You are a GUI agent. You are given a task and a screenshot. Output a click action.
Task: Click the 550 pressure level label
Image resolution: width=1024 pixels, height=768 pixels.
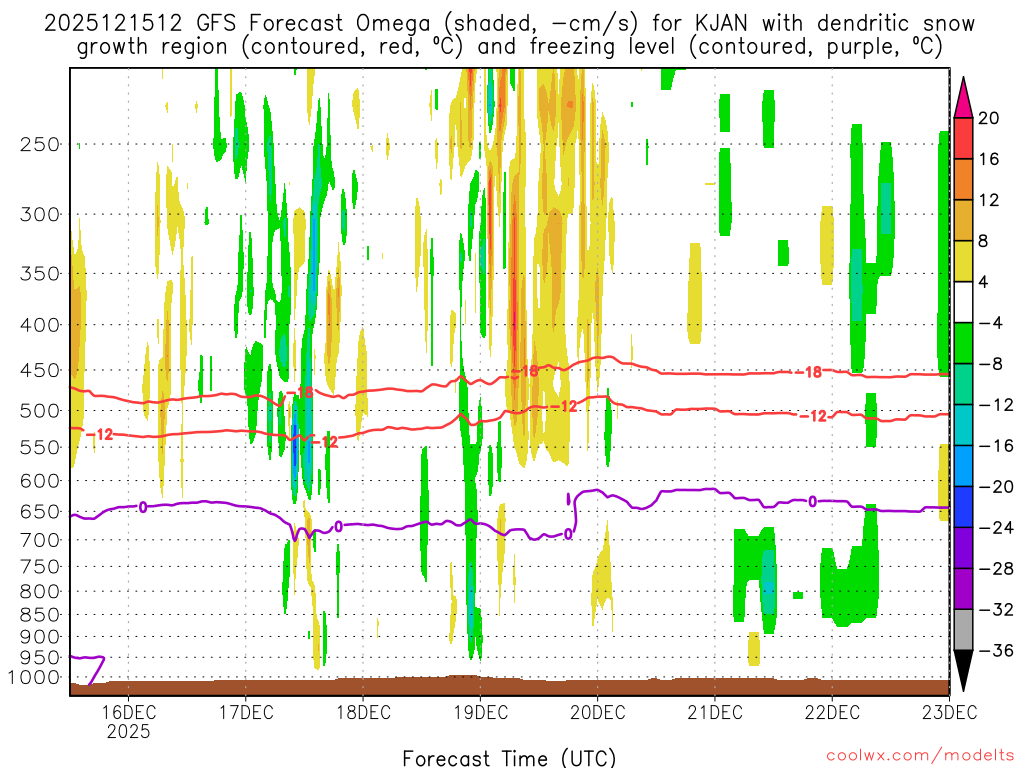(40, 447)
